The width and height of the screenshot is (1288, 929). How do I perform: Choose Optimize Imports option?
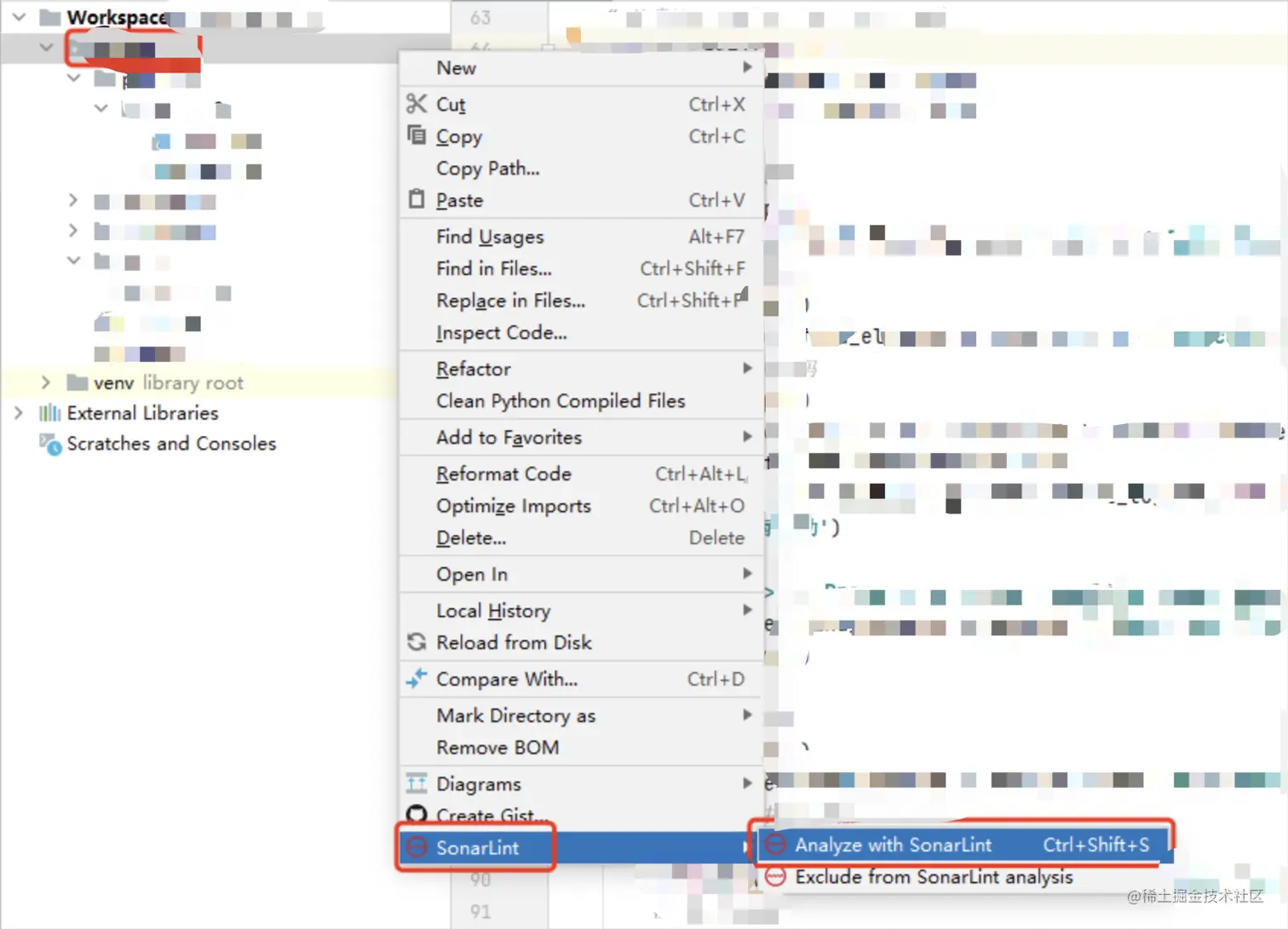click(x=581, y=506)
